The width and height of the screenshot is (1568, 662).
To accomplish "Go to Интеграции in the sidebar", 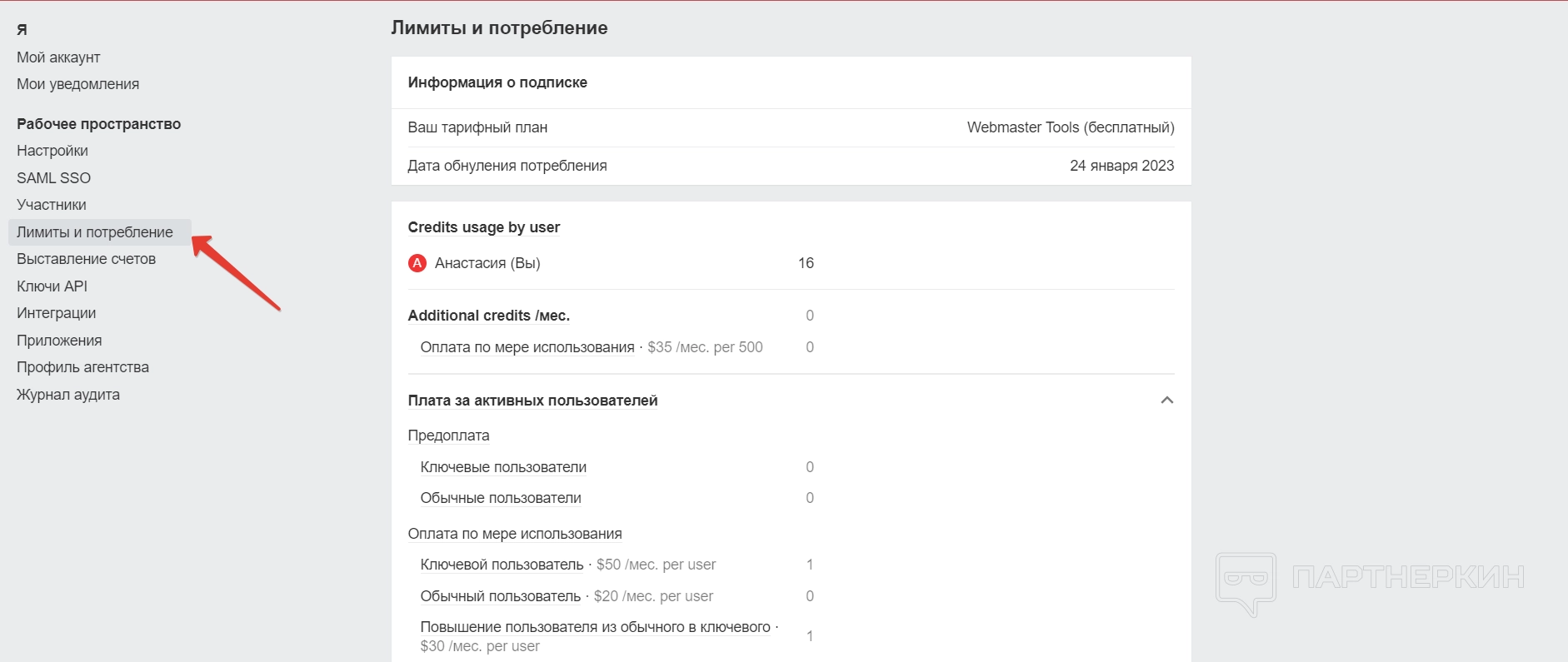I will [x=56, y=313].
